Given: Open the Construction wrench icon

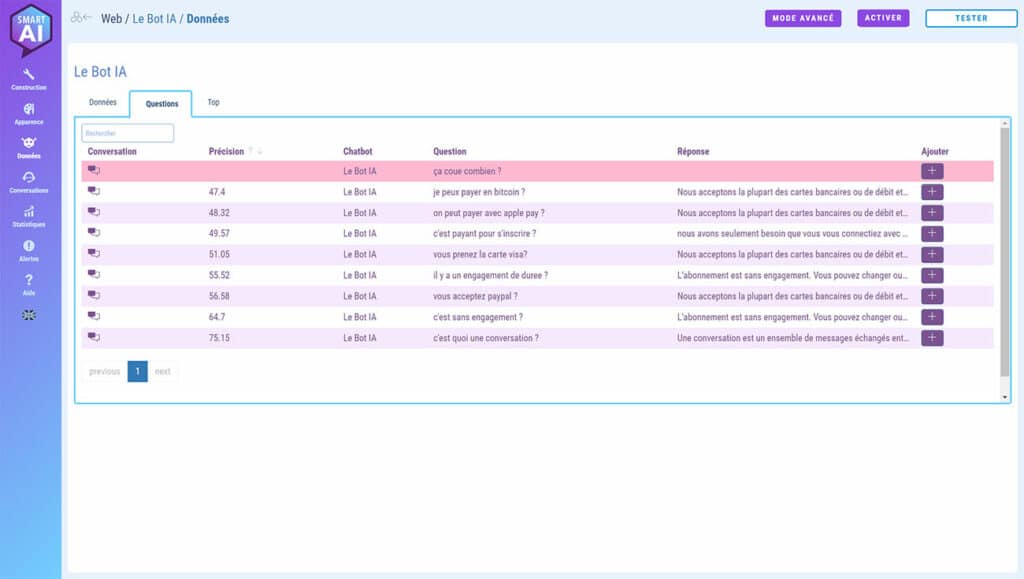Looking at the screenshot, I should 29,75.
